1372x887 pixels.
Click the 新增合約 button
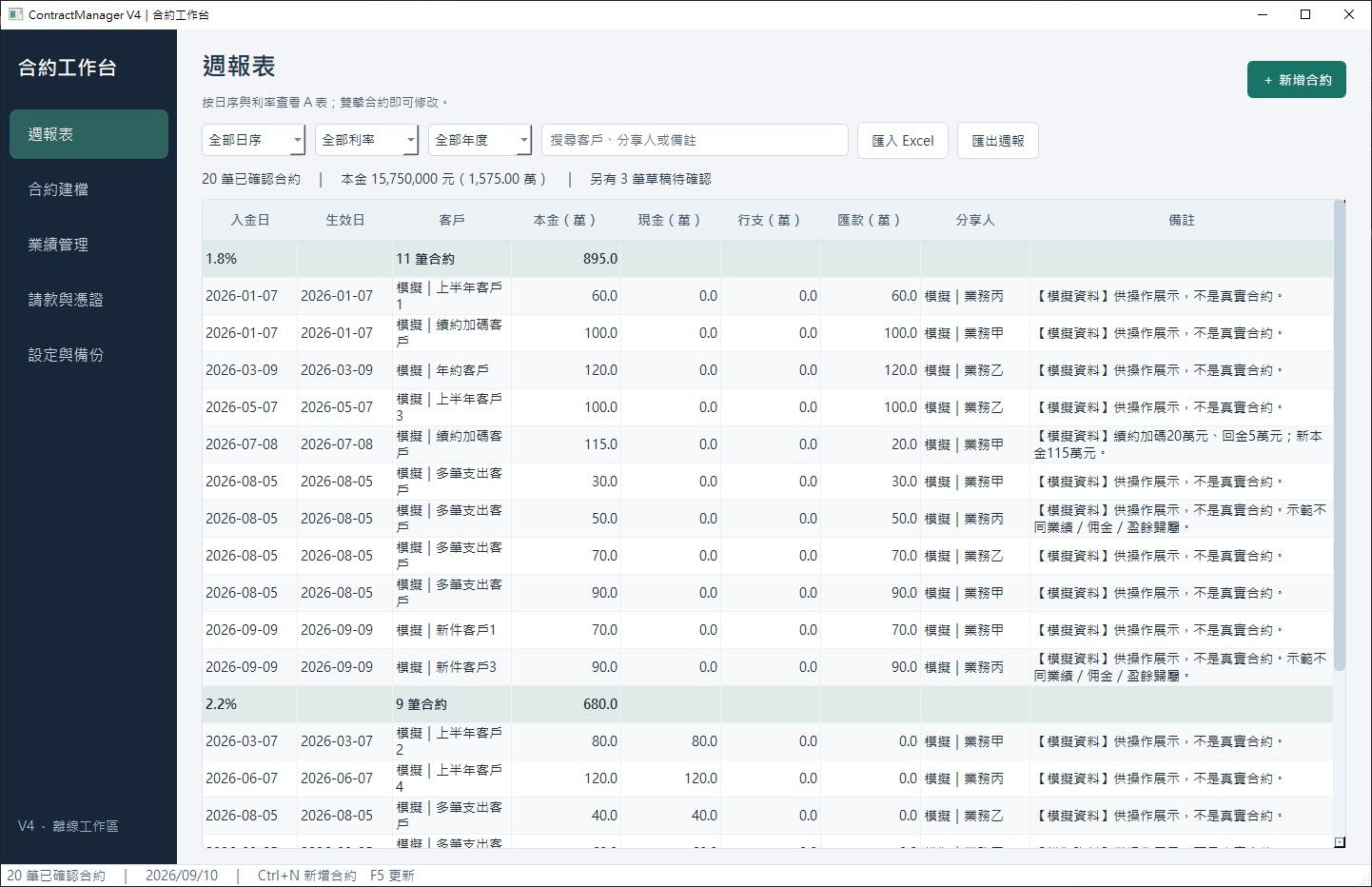point(1296,80)
